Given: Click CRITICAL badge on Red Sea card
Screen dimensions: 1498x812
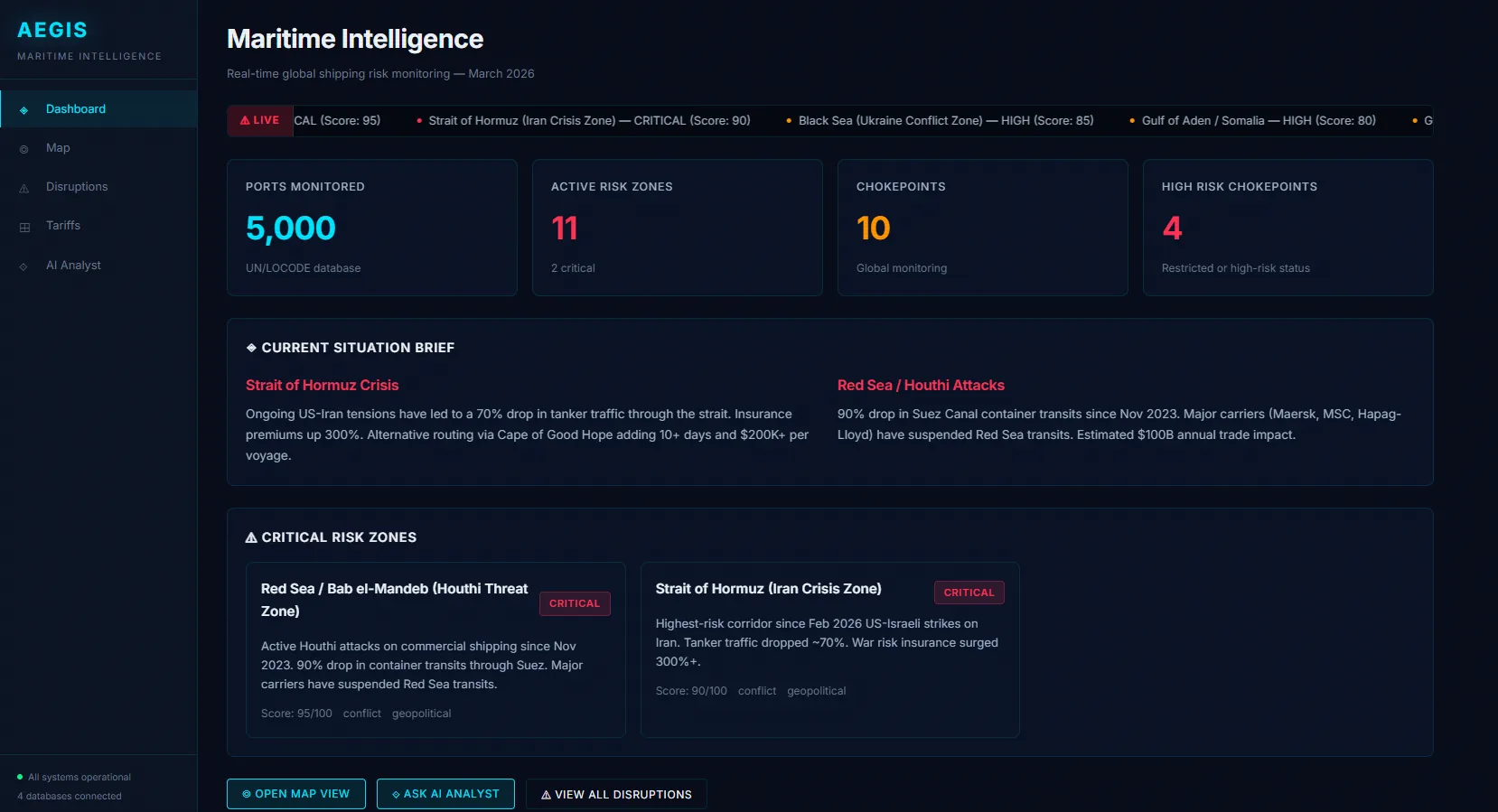Looking at the screenshot, I should pyautogui.click(x=575, y=603).
